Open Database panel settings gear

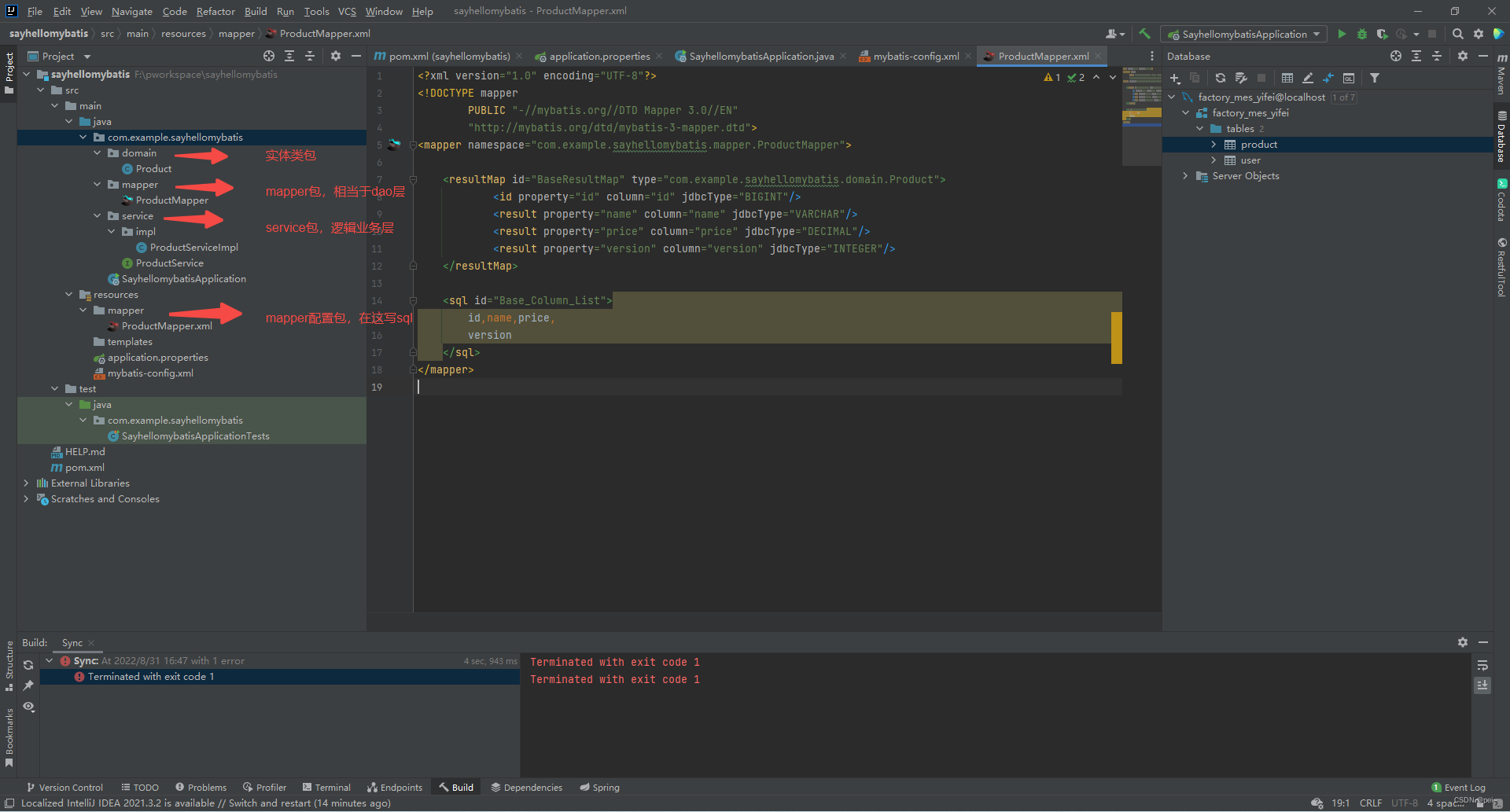pos(1463,56)
